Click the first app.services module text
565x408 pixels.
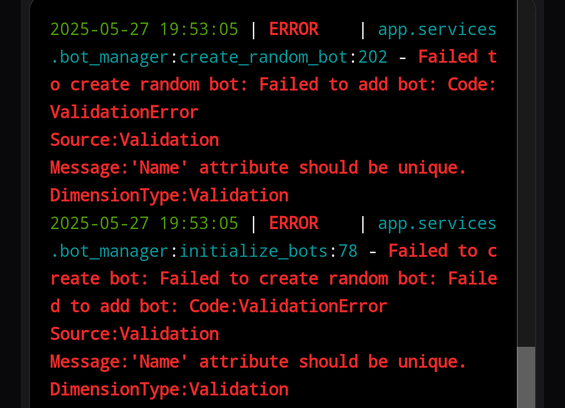[x=437, y=30]
